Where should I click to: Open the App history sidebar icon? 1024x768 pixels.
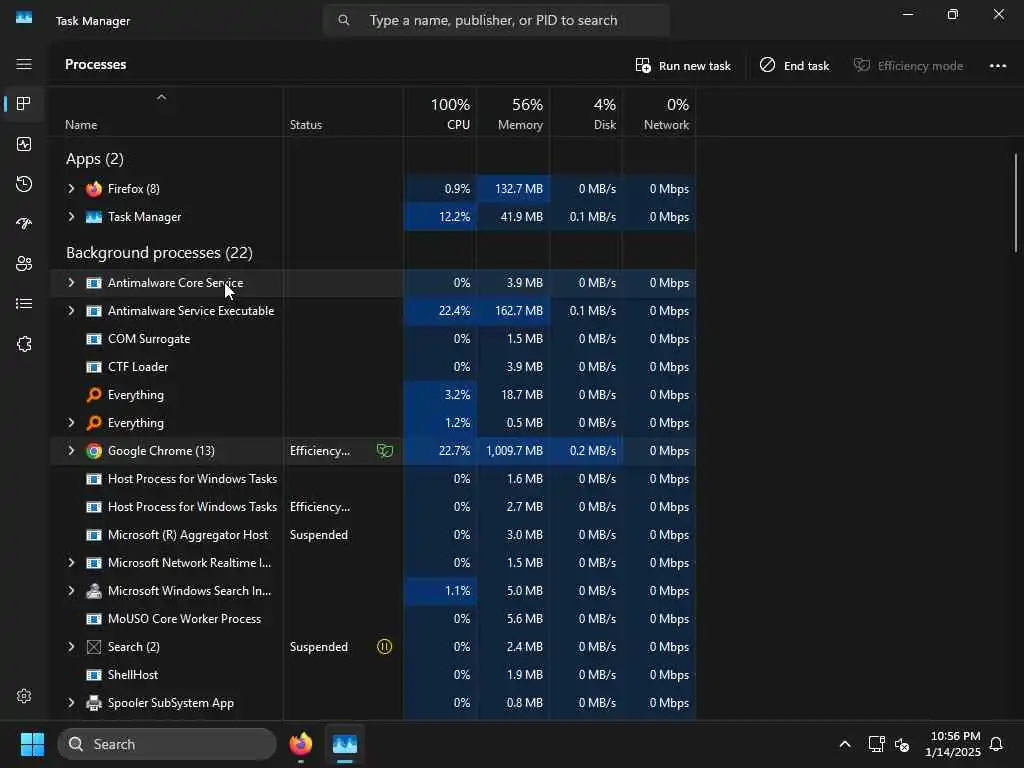24,184
